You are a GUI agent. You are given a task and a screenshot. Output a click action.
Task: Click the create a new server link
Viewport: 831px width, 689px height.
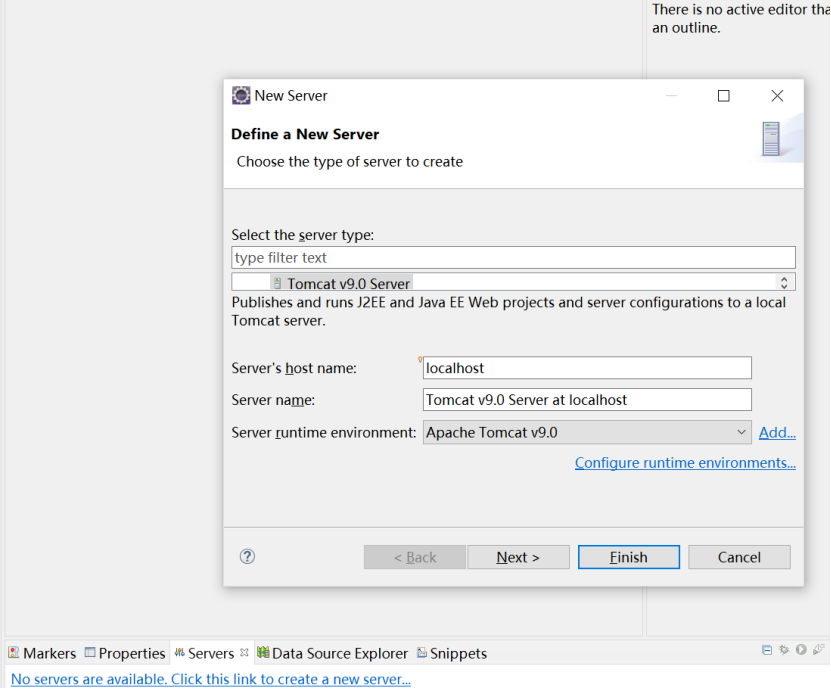tap(211, 679)
